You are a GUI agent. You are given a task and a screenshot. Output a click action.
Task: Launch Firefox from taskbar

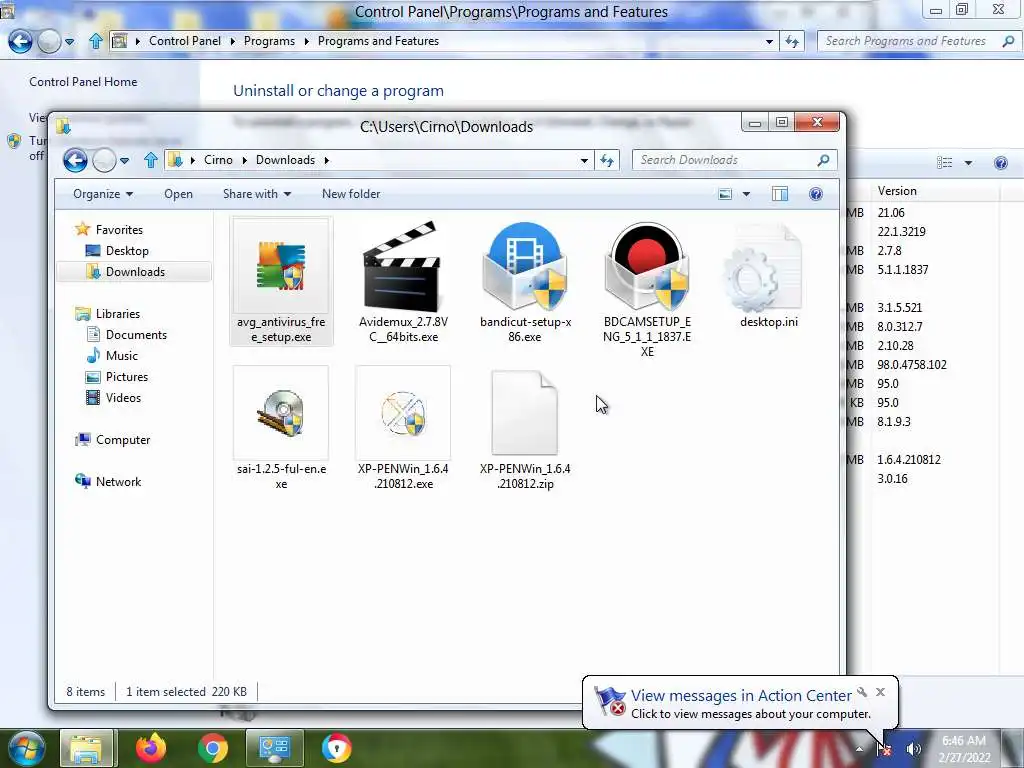click(x=150, y=748)
